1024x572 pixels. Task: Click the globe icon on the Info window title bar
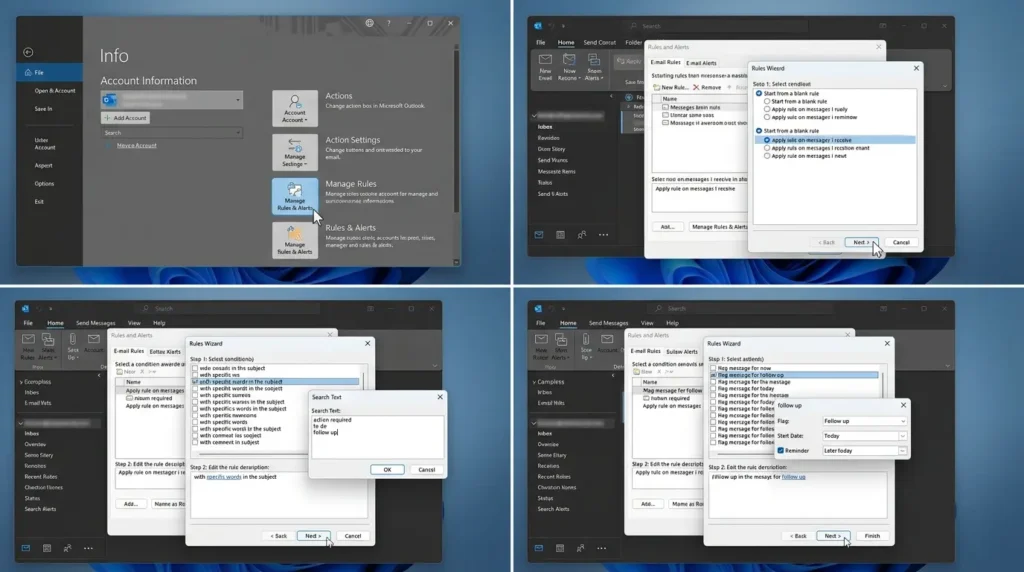pos(370,23)
